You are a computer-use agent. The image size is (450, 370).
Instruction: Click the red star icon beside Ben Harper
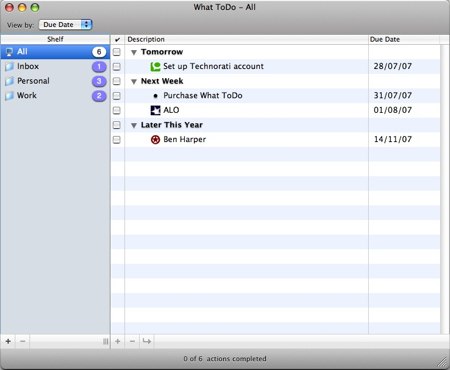(155, 139)
